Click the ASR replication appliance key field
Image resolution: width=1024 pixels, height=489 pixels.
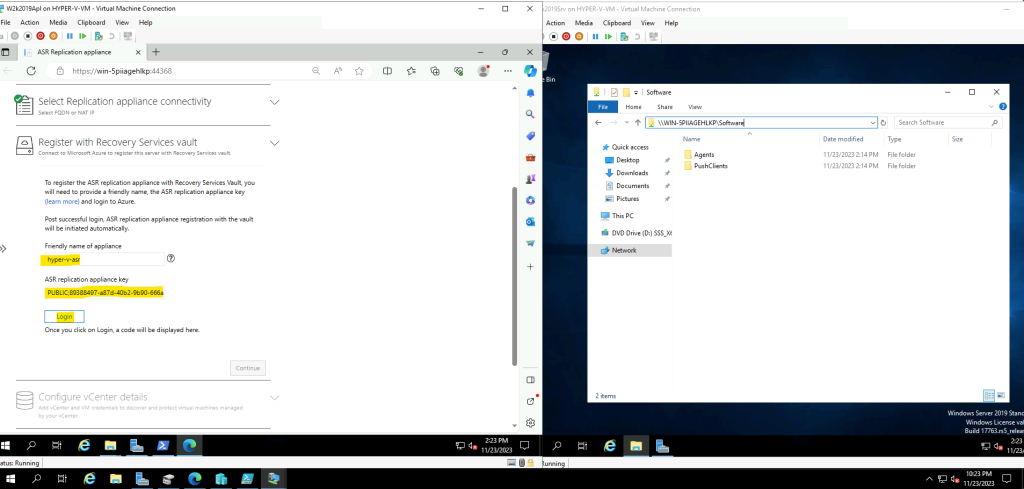point(104,293)
